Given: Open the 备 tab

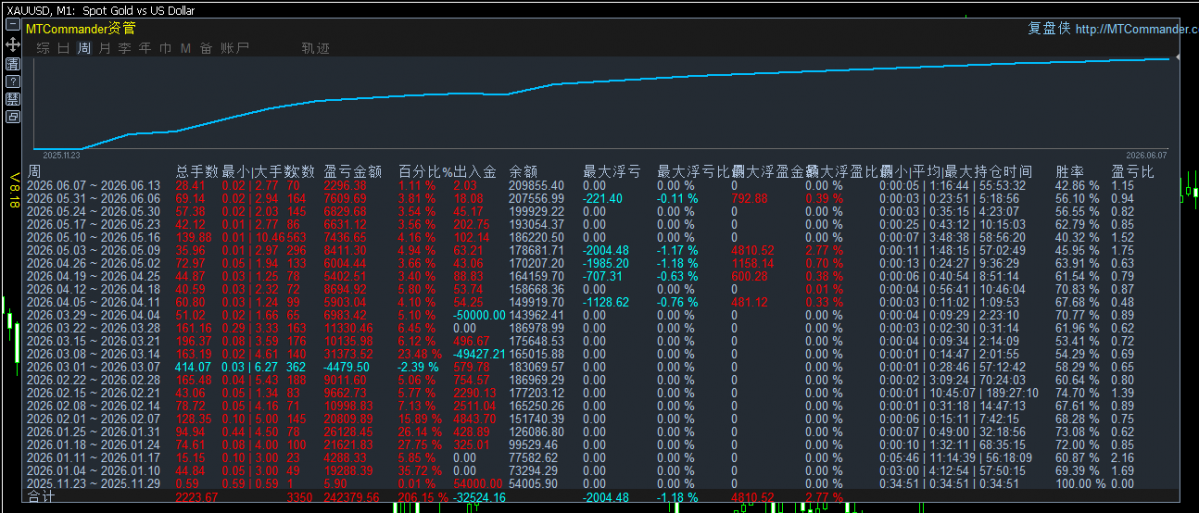Looking at the screenshot, I should click(x=206, y=48).
